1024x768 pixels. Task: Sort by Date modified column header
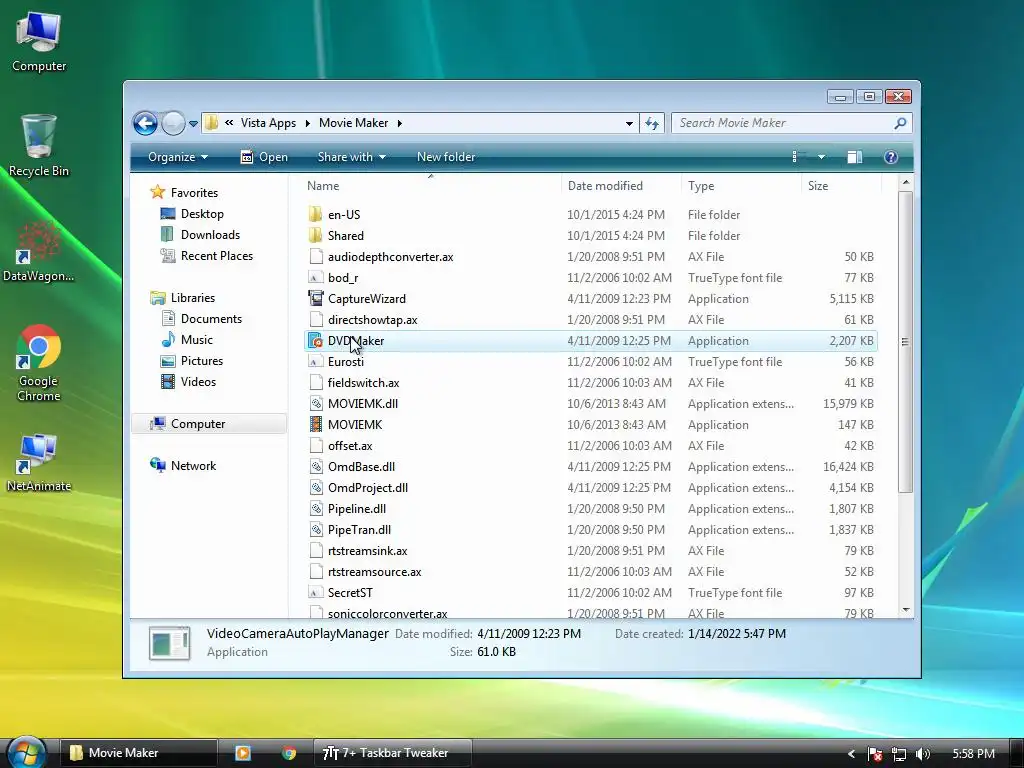(x=620, y=185)
